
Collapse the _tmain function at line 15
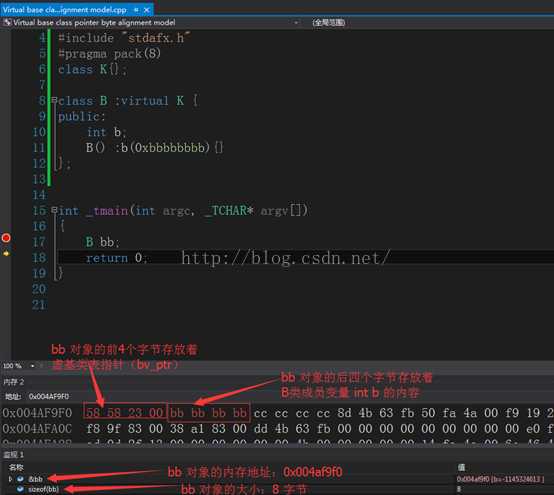point(54,210)
